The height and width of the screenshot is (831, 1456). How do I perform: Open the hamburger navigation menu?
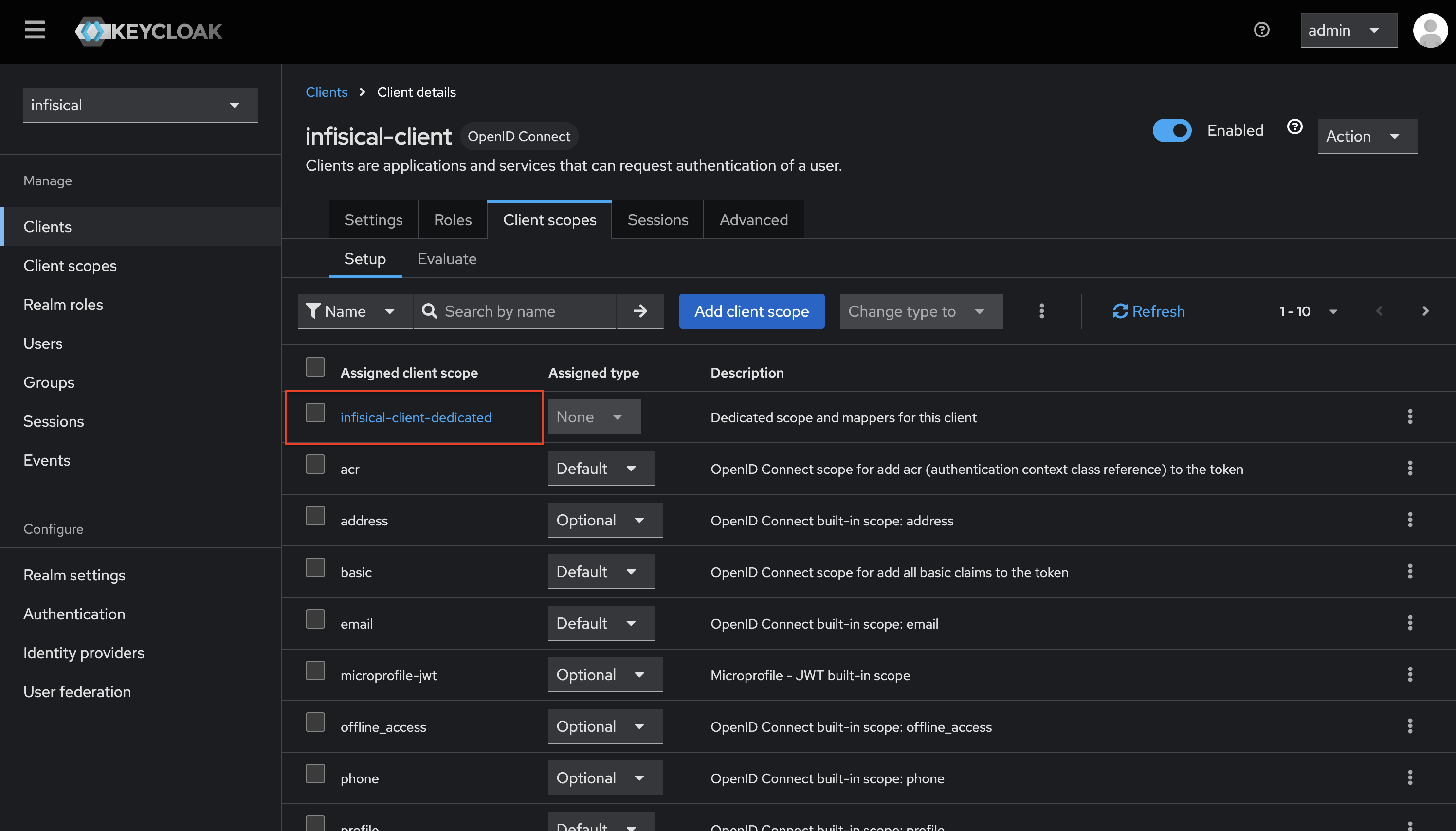coord(35,30)
